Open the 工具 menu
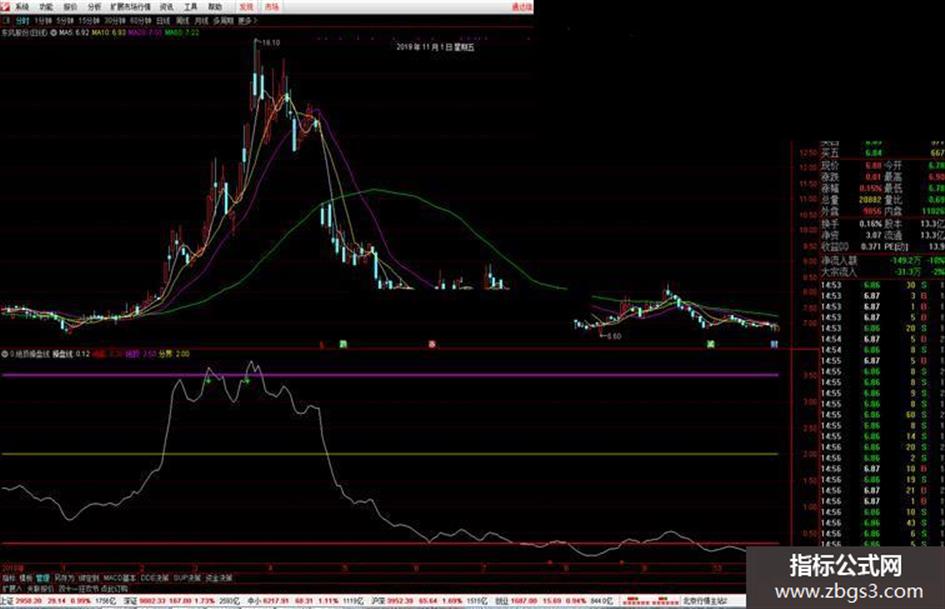 coord(190,7)
